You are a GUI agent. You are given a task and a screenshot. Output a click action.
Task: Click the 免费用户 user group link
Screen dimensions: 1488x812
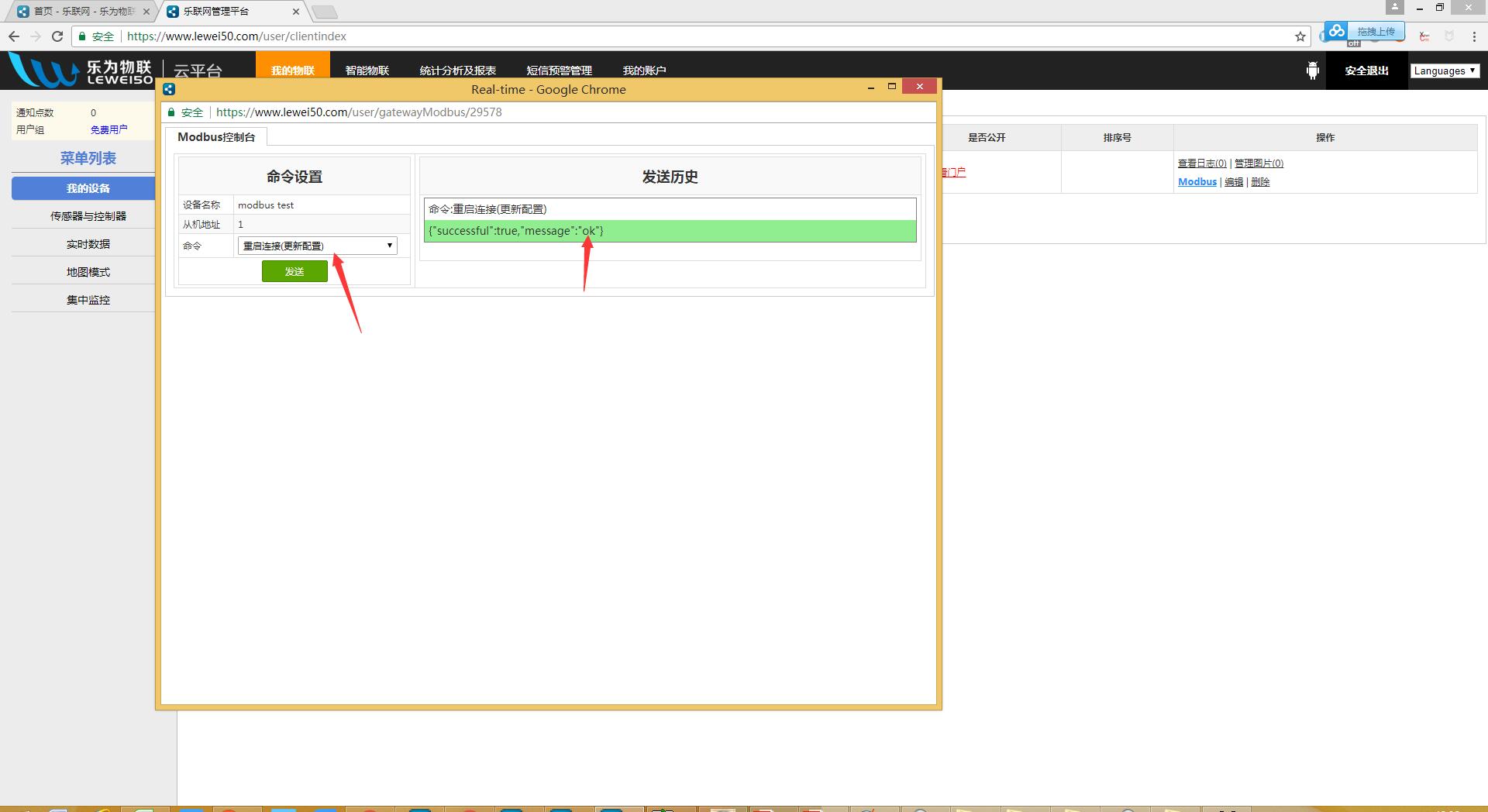pos(109,130)
